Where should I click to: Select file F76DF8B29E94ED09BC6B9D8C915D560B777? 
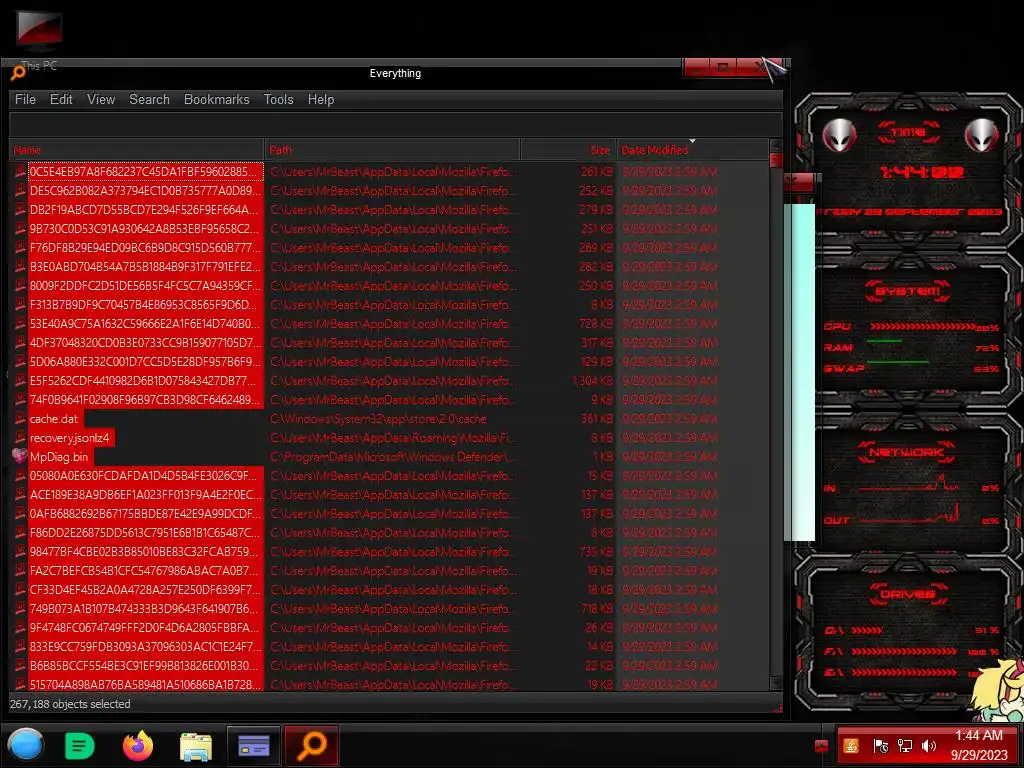tap(144, 248)
